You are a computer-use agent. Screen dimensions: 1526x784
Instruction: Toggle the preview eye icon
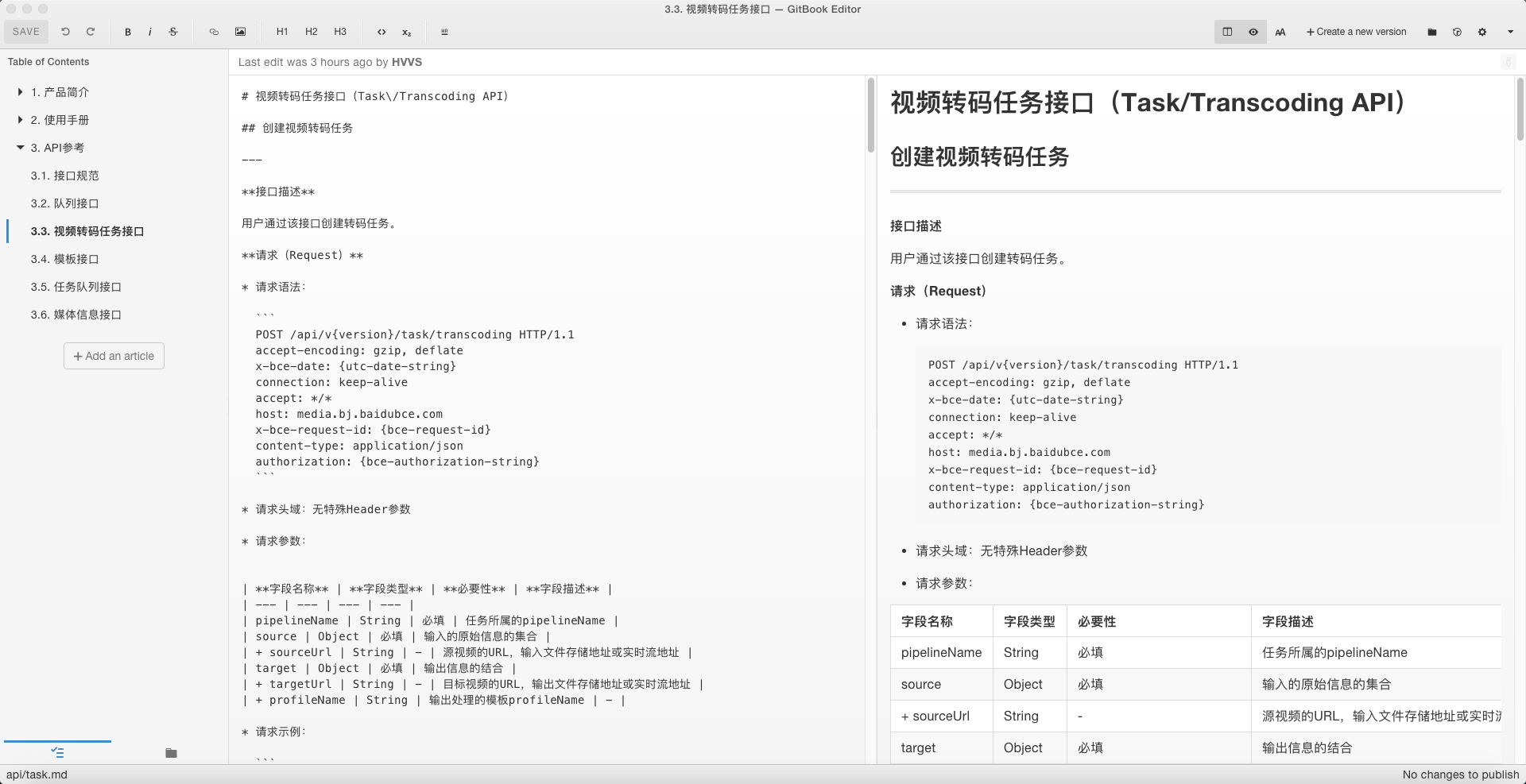1253,32
